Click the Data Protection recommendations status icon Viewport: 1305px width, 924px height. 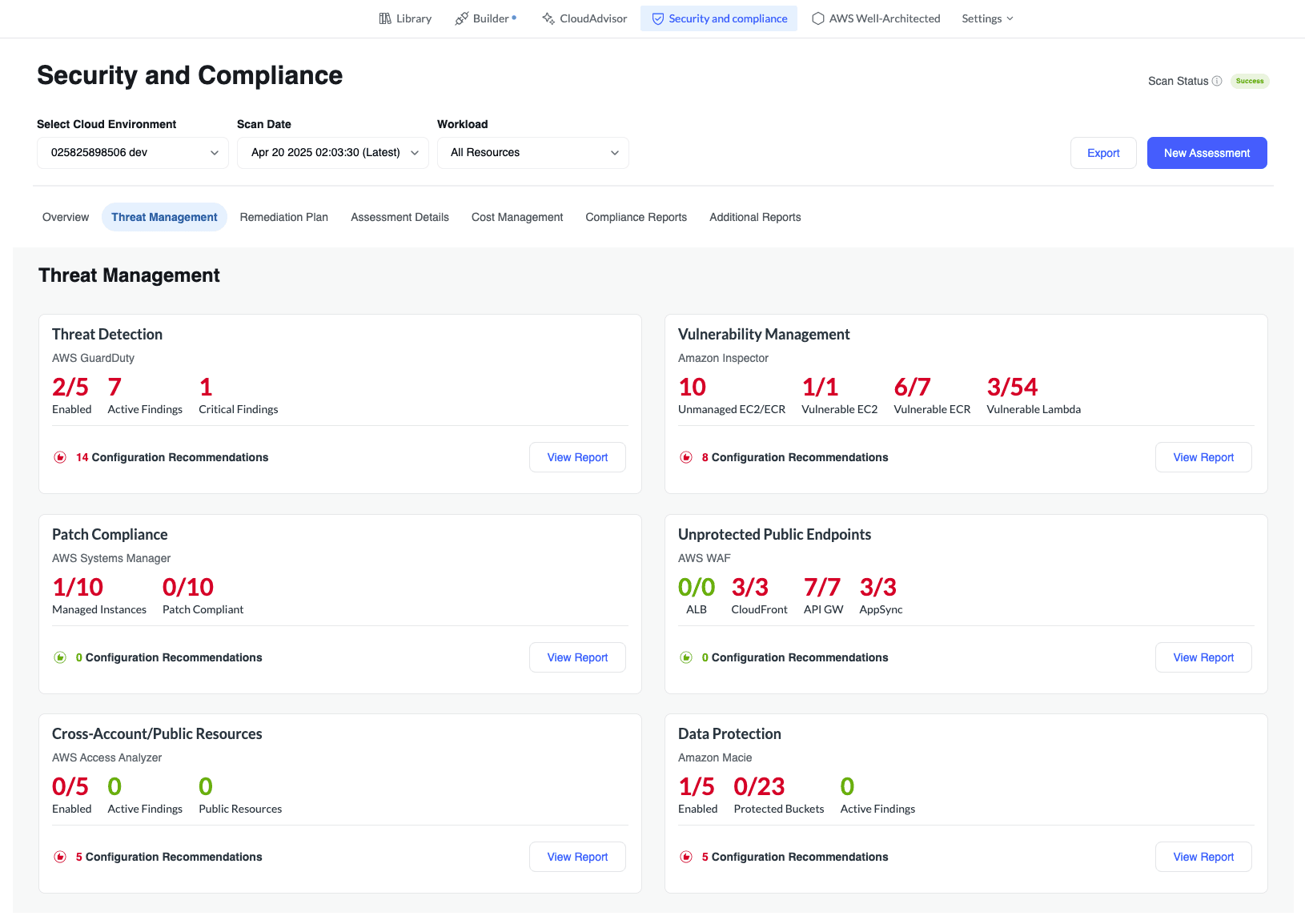pos(686,857)
